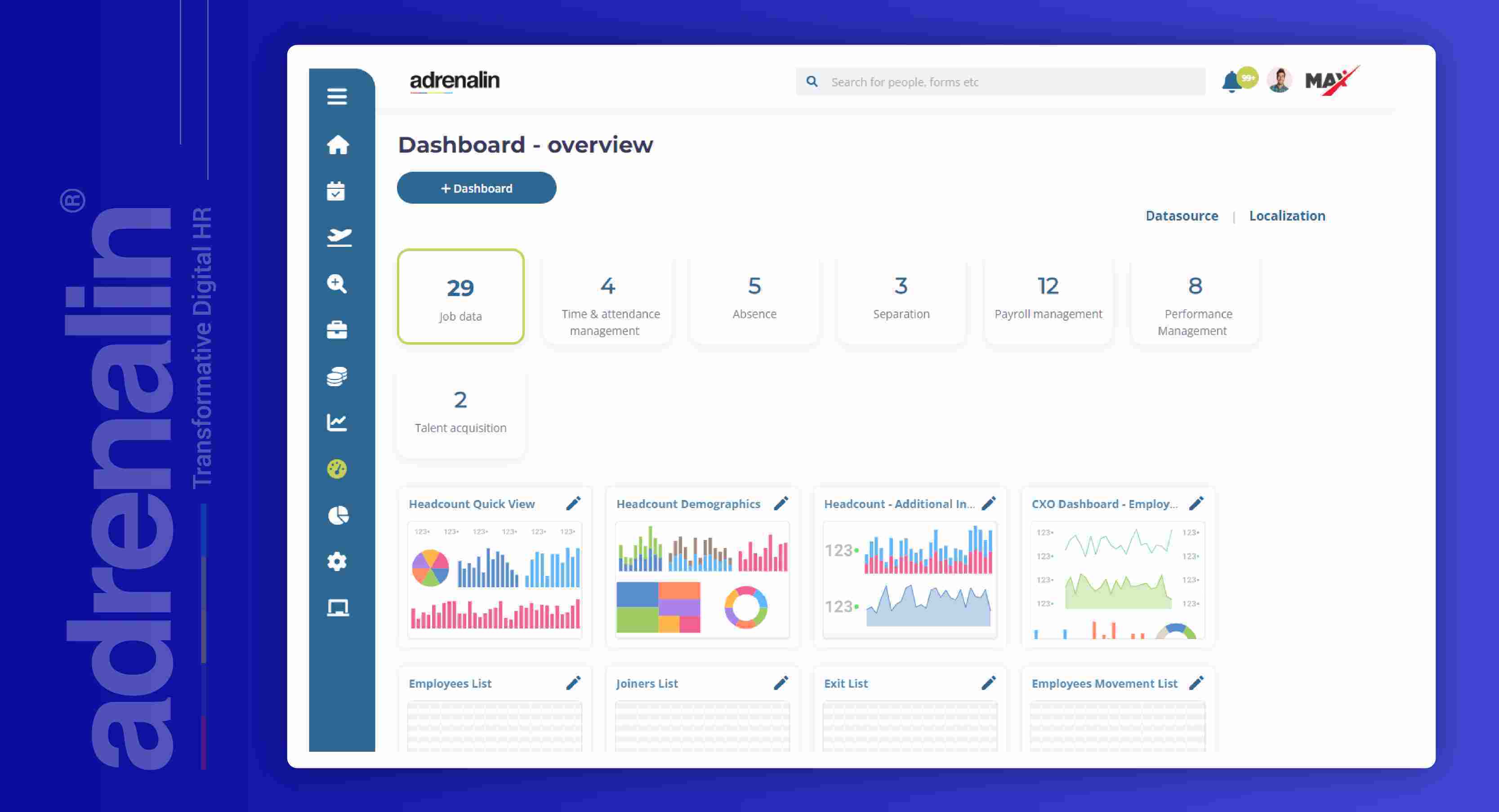
Task: Open the coins payroll sidebar icon
Action: click(x=337, y=376)
